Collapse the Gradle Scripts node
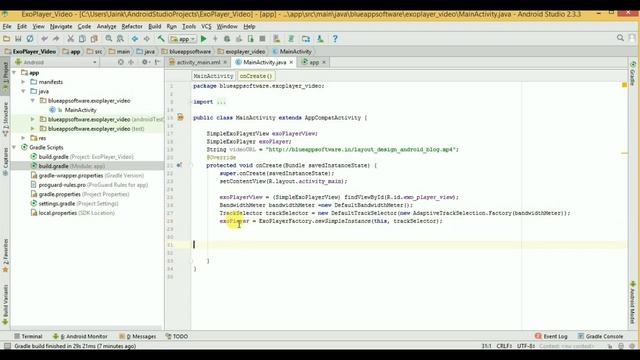The width and height of the screenshot is (640, 360). [14, 147]
